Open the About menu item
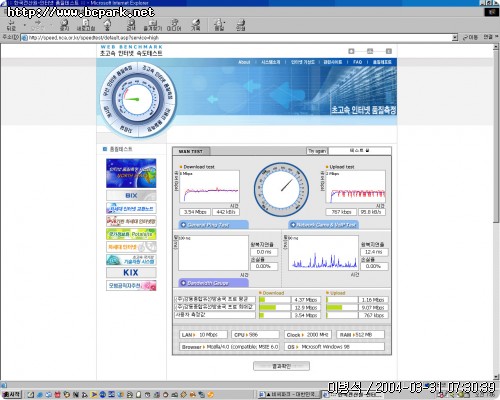Viewport: 500px width, 400px height. click(x=244, y=62)
